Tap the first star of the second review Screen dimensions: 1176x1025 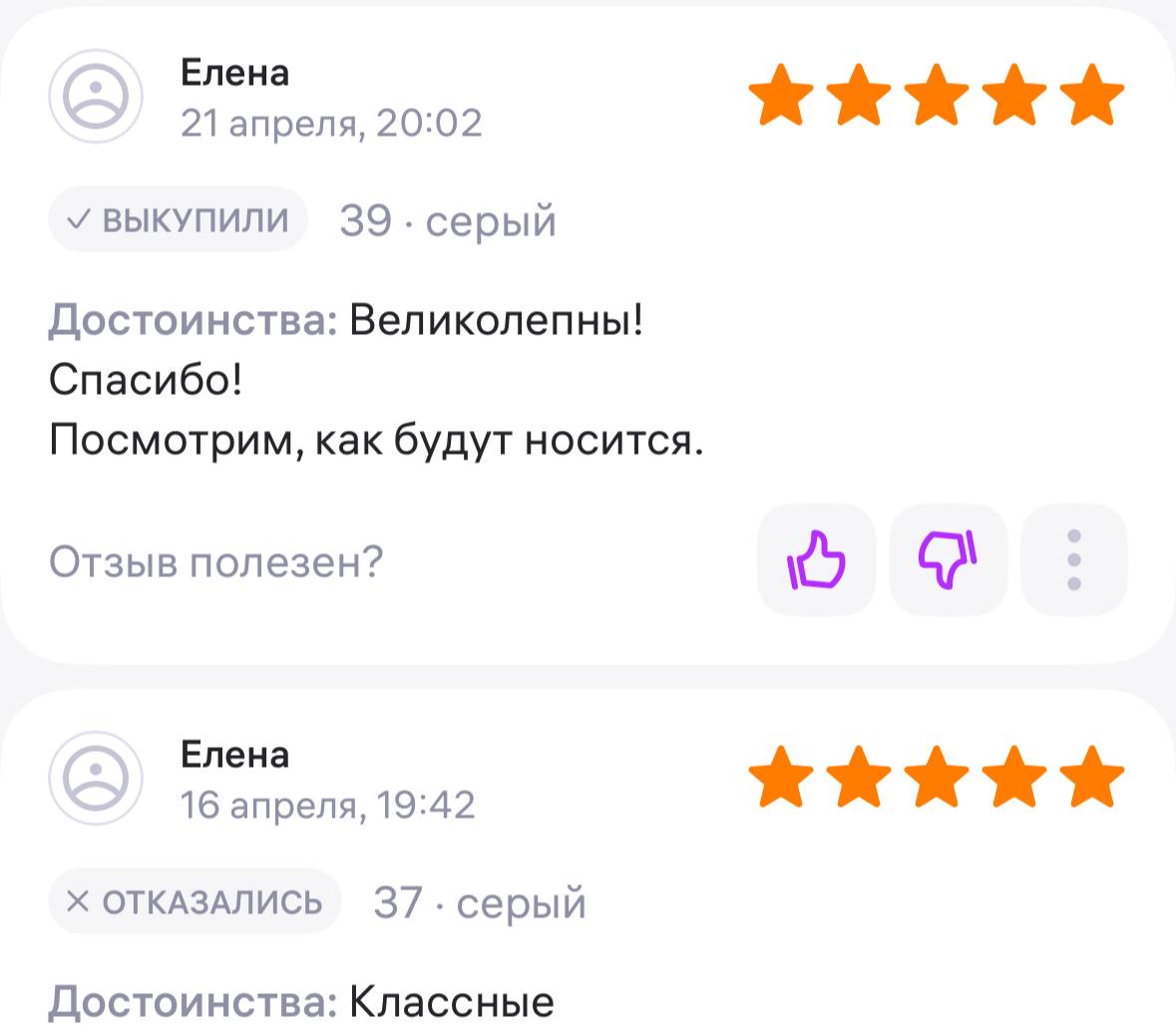[x=781, y=778]
